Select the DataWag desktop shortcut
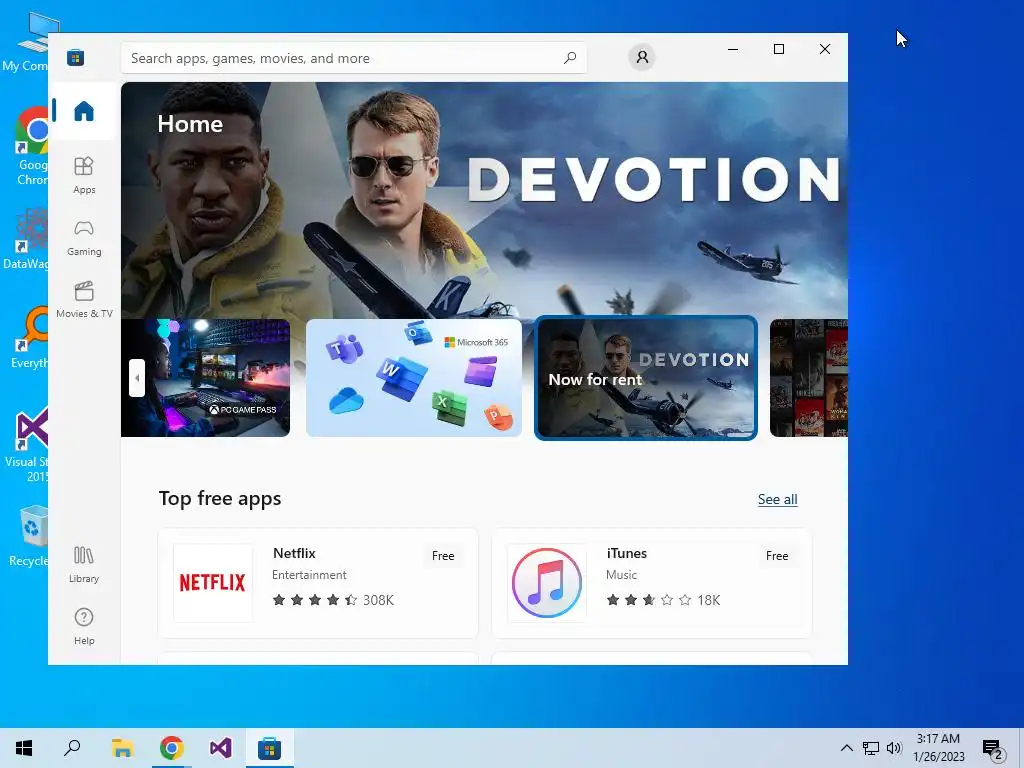Image resolution: width=1024 pixels, height=768 pixels. coord(26,239)
